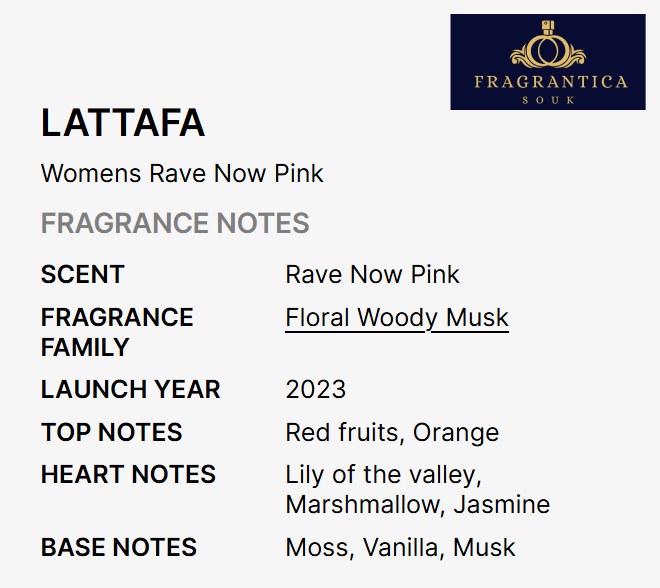Click the LATTAFA brand heading
The image size is (660, 588).
[123, 123]
